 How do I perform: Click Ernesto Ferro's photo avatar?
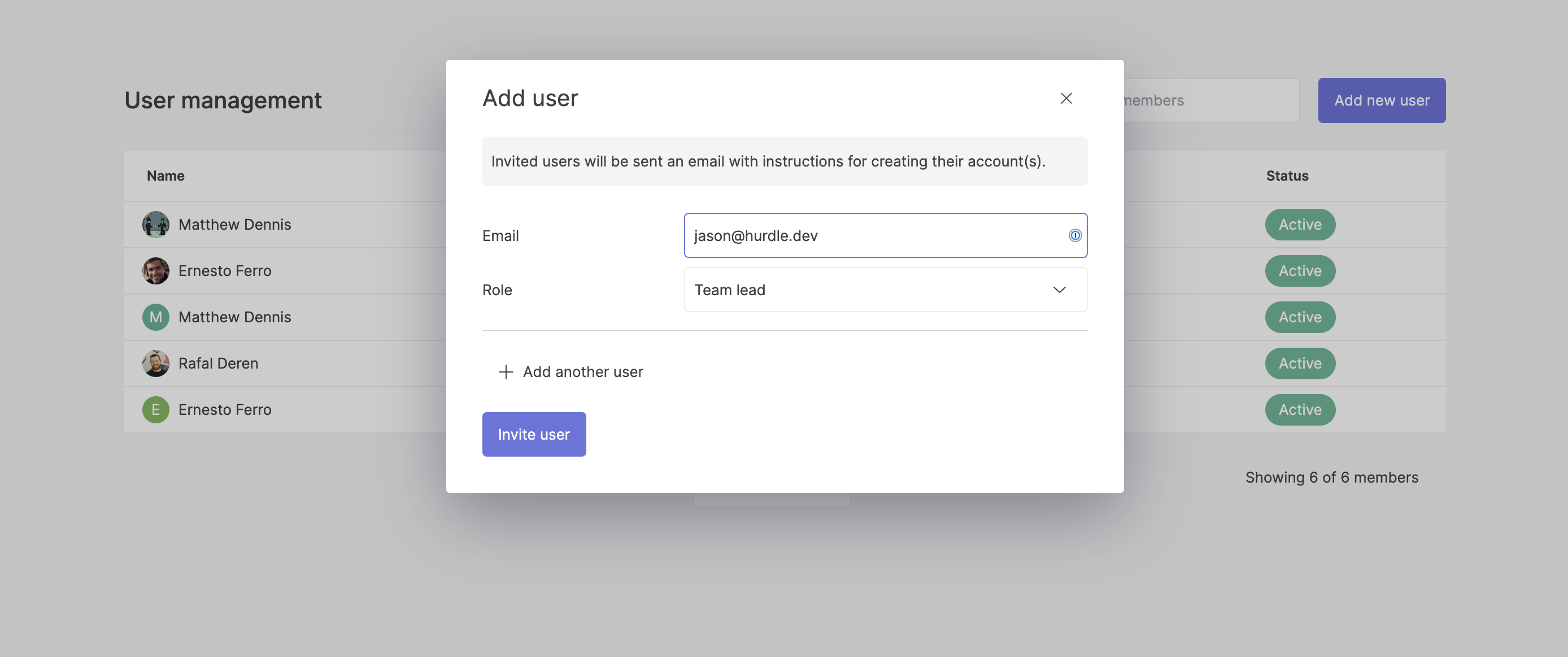156,271
